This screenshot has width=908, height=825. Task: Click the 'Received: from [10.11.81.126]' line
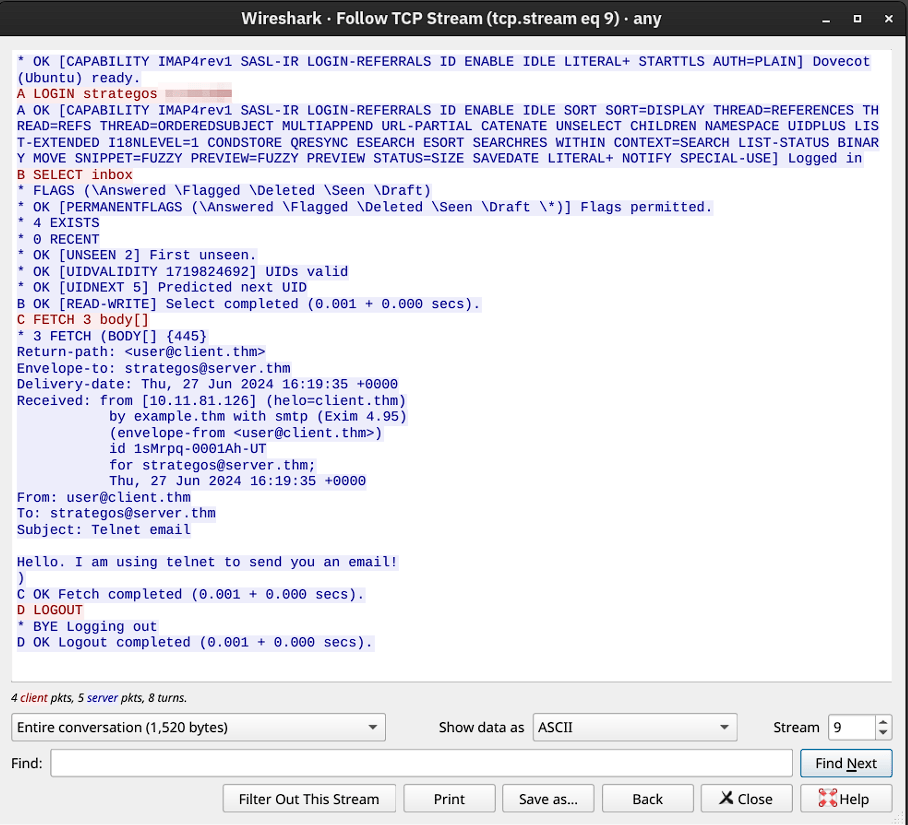coord(211,401)
